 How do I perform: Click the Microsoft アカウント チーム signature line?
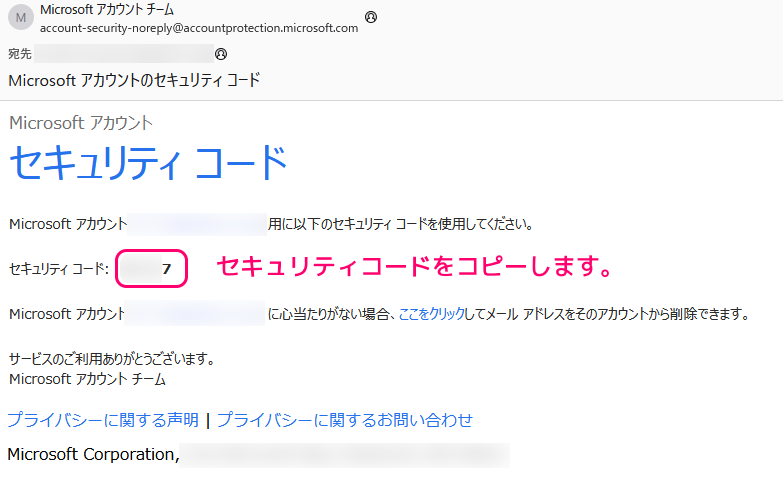(x=87, y=379)
